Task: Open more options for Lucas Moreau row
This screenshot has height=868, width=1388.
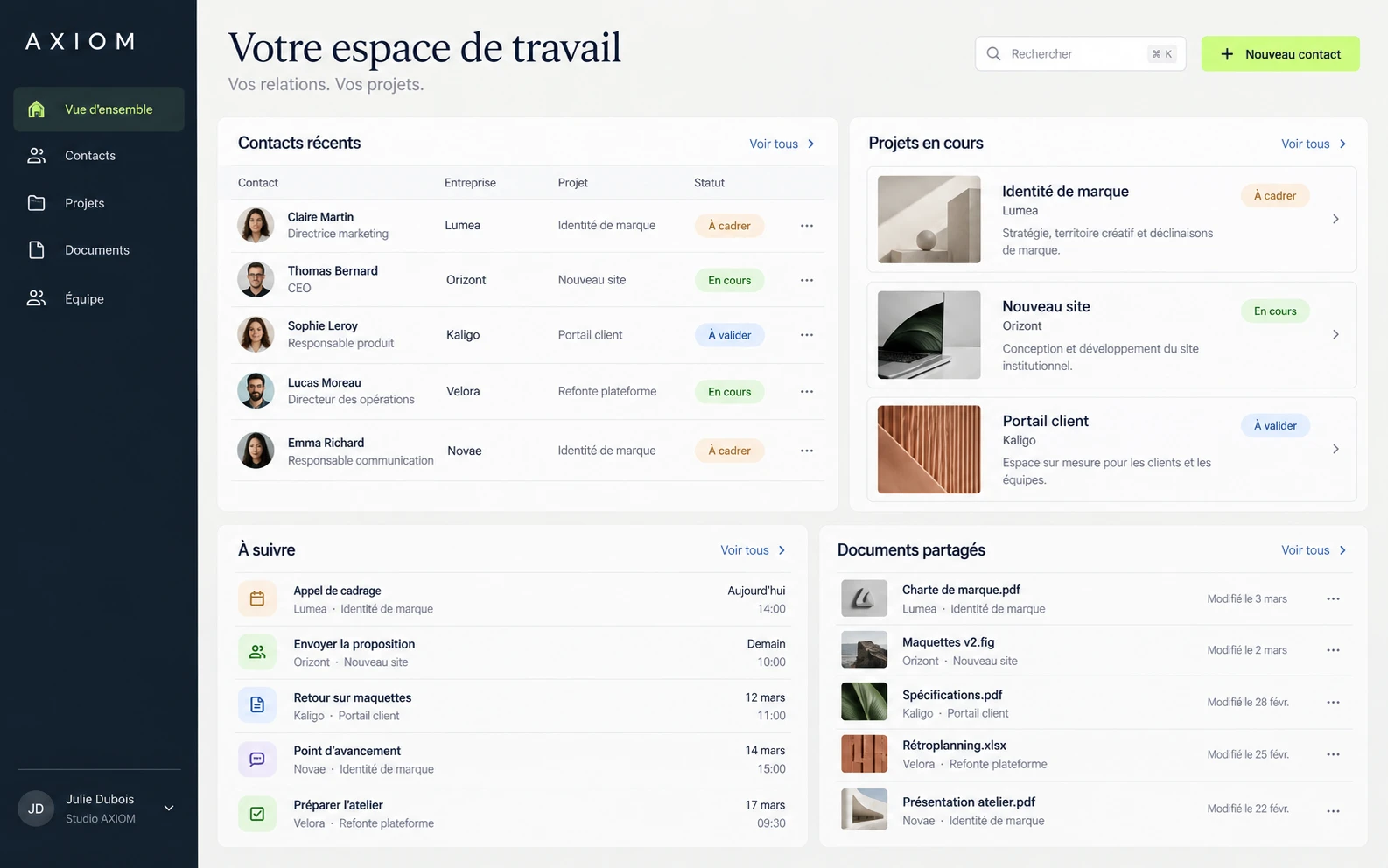Action: click(807, 392)
